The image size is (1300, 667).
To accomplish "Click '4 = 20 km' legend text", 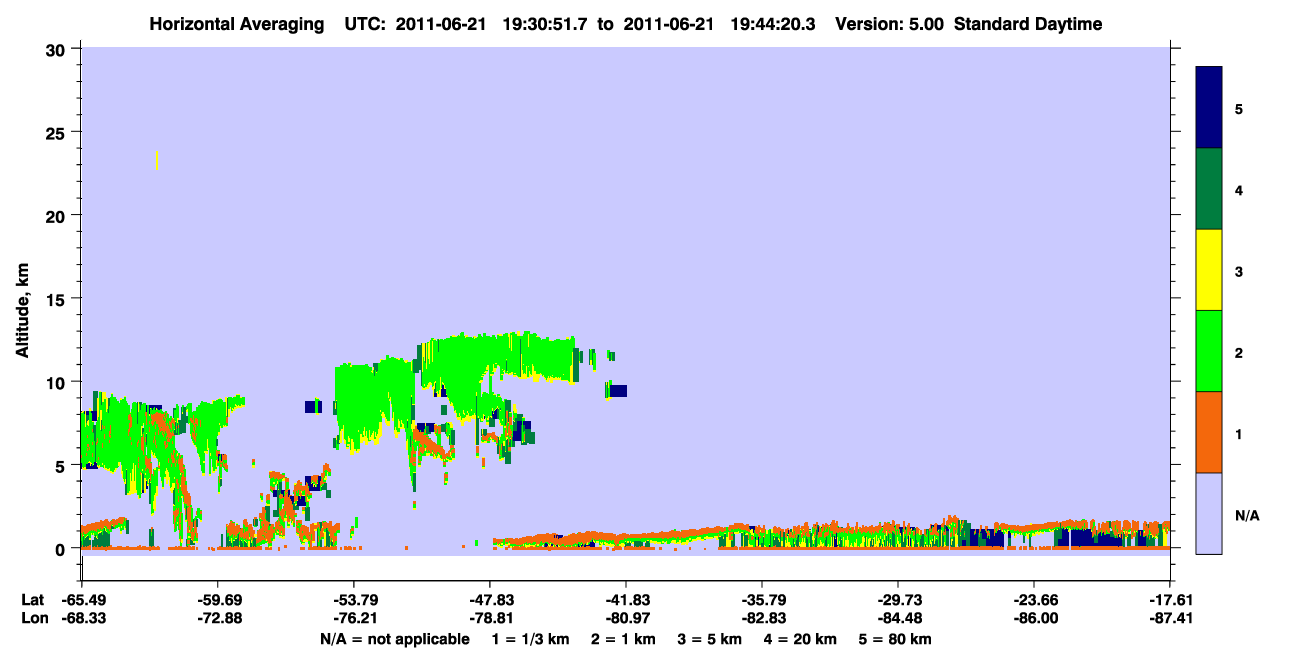I will coord(800,639).
